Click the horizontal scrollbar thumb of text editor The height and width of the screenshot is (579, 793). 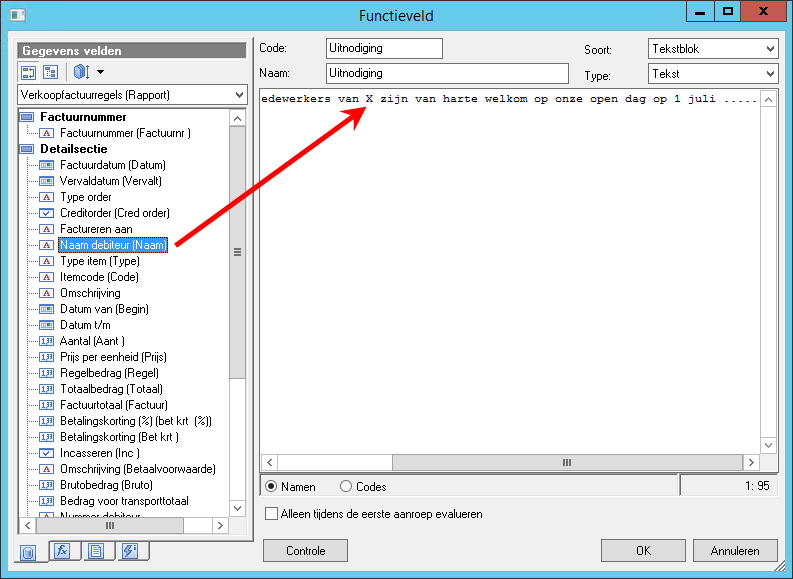coord(567,462)
